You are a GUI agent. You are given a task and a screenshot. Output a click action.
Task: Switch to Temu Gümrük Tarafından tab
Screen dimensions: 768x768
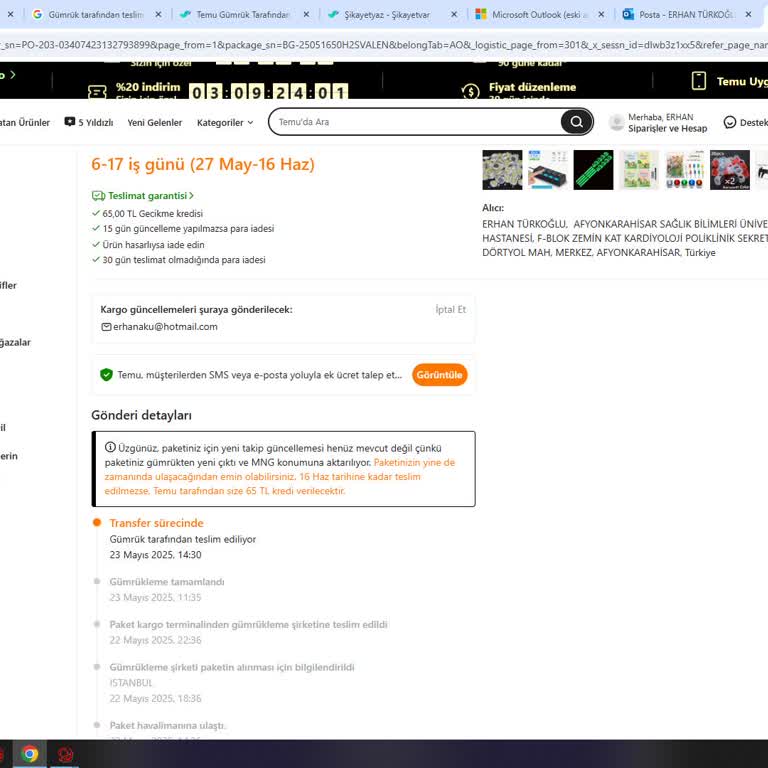pos(242,15)
